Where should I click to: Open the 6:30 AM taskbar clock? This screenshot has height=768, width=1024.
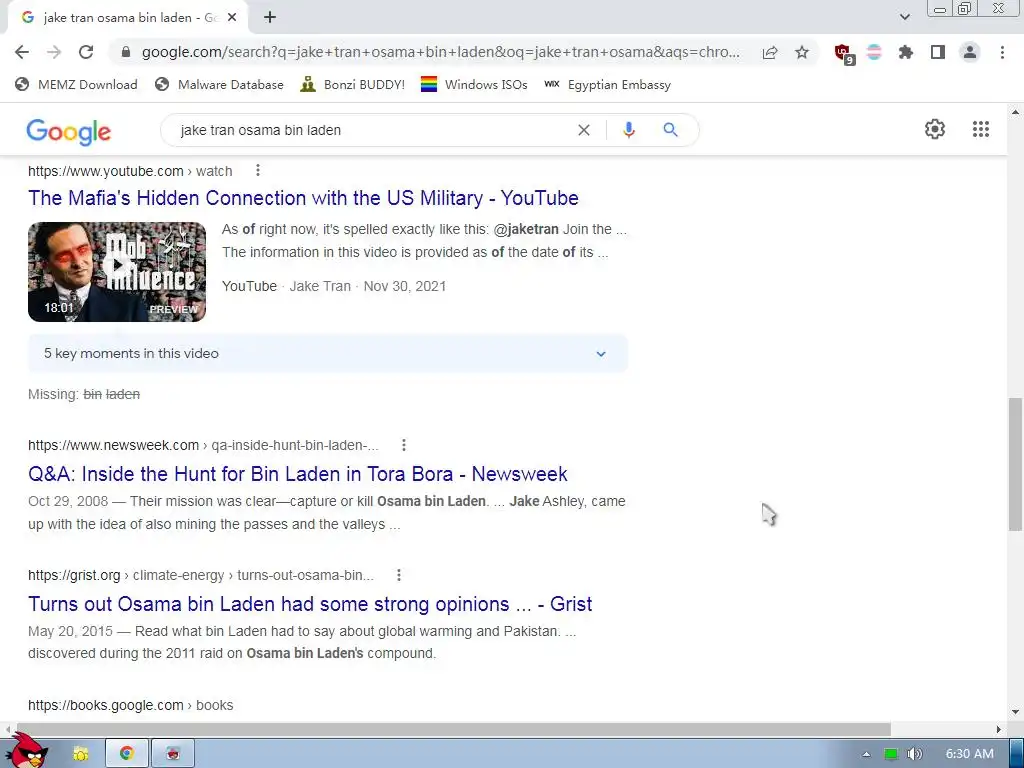[x=970, y=754]
